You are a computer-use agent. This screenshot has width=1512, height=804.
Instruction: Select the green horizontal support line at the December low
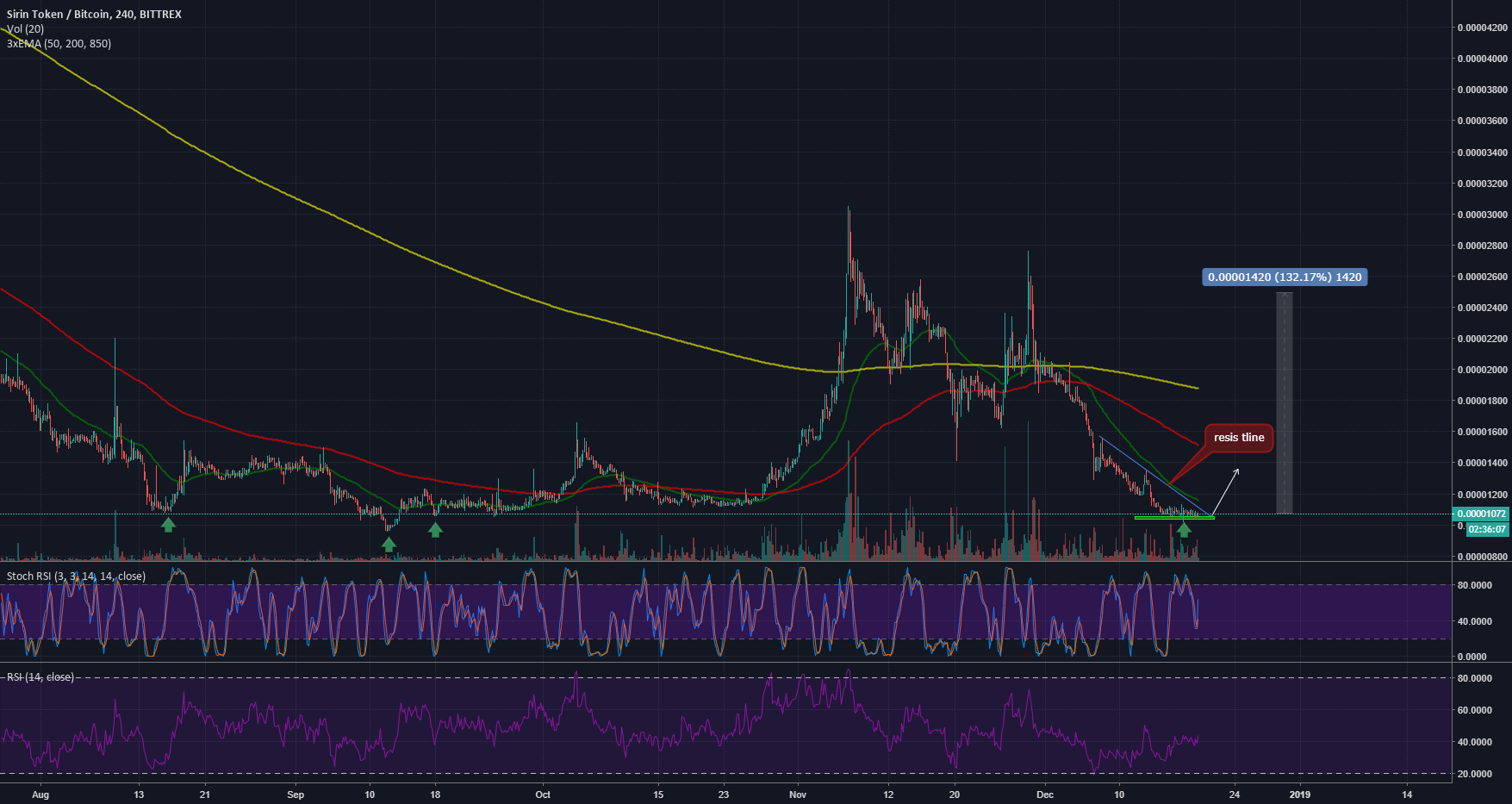click(x=1174, y=518)
